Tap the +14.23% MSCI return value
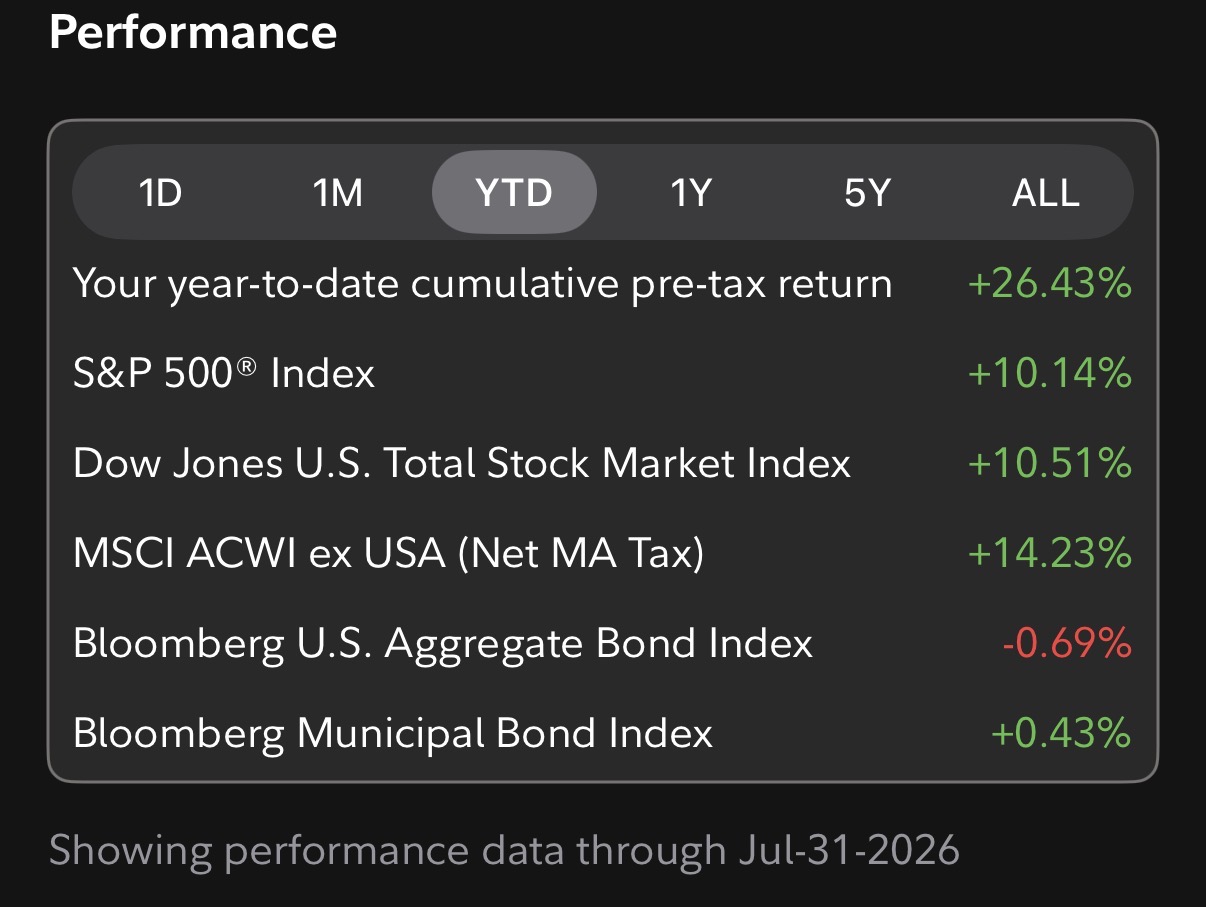The width and height of the screenshot is (1206, 907). click(x=1050, y=553)
